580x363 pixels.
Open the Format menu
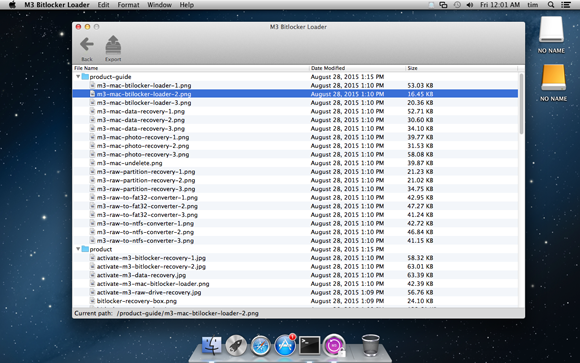[128, 5]
